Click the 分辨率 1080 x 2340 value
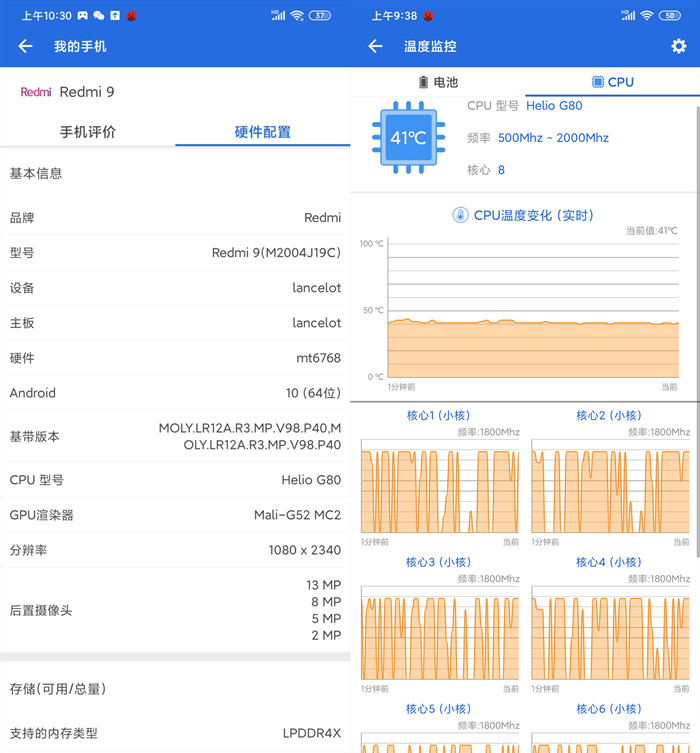Viewport: 700px width, 753px height. (304, 550)
